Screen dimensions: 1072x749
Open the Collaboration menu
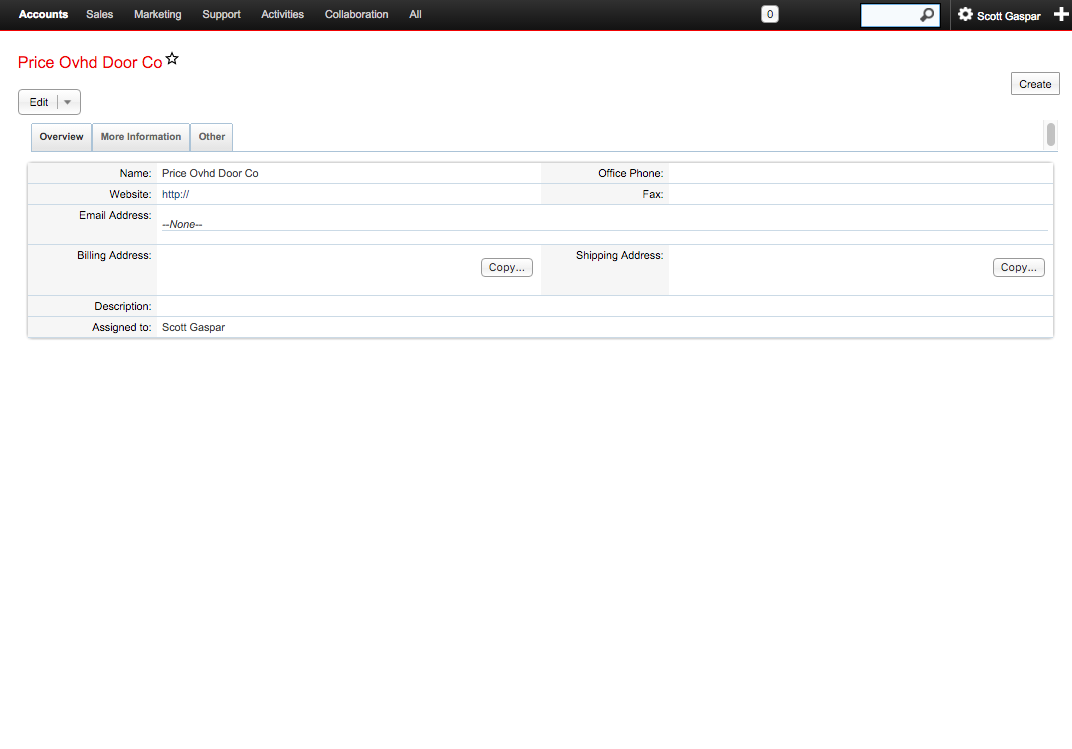pos(356,14)
